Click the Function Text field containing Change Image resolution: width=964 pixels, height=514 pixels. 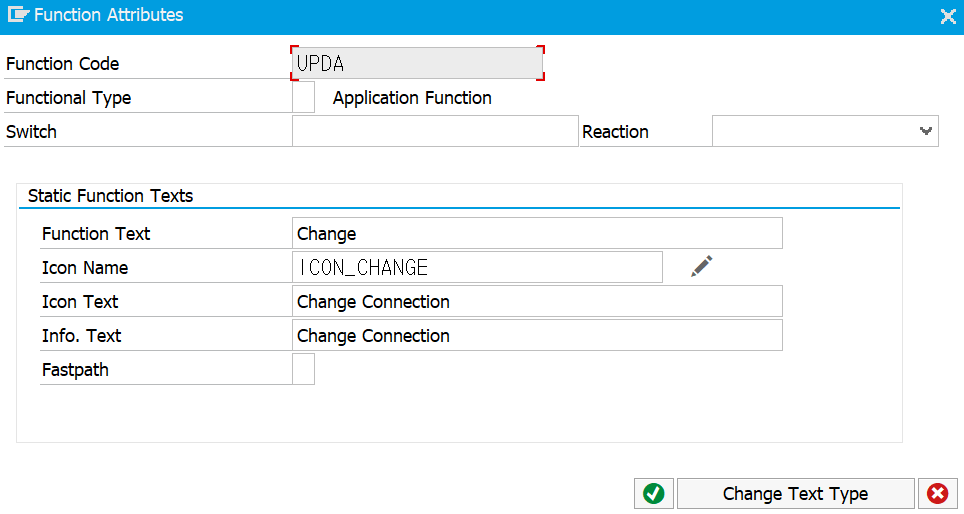coord(537,233)
